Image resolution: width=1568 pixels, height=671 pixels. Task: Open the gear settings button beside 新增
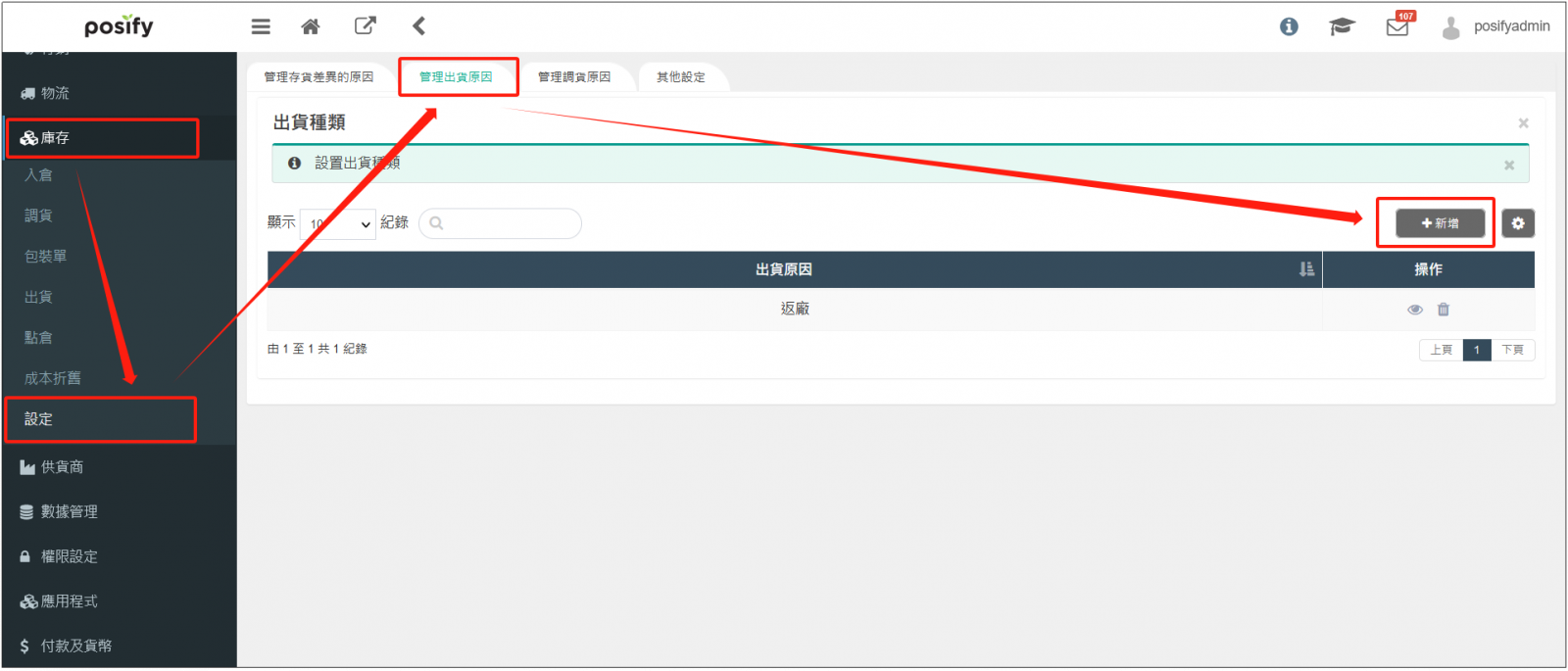pyautogui.click(x=1518, y=223)
